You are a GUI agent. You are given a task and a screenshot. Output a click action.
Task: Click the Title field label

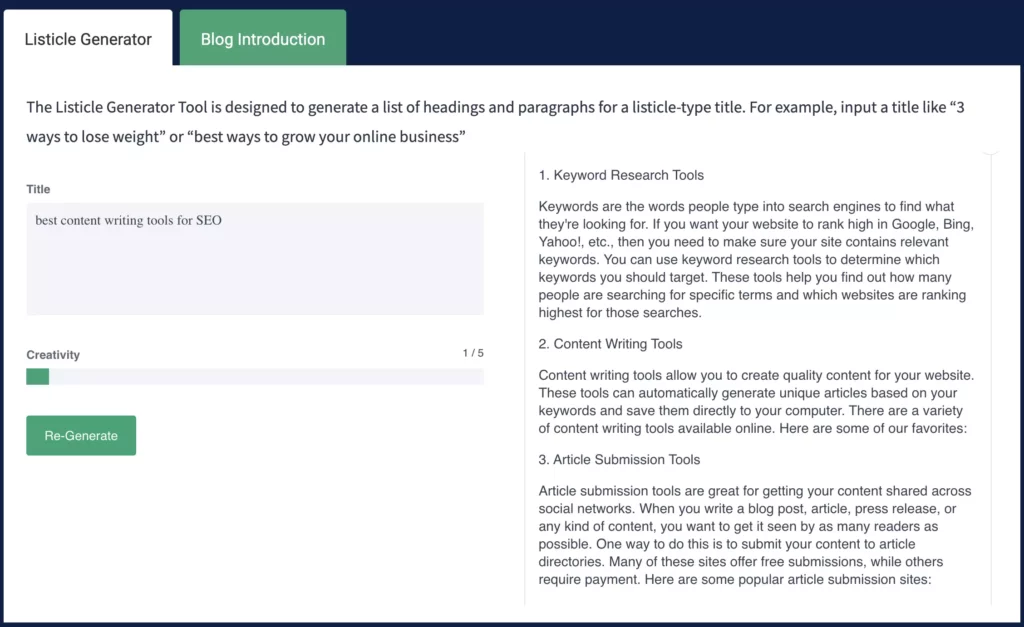pos(37,189)
